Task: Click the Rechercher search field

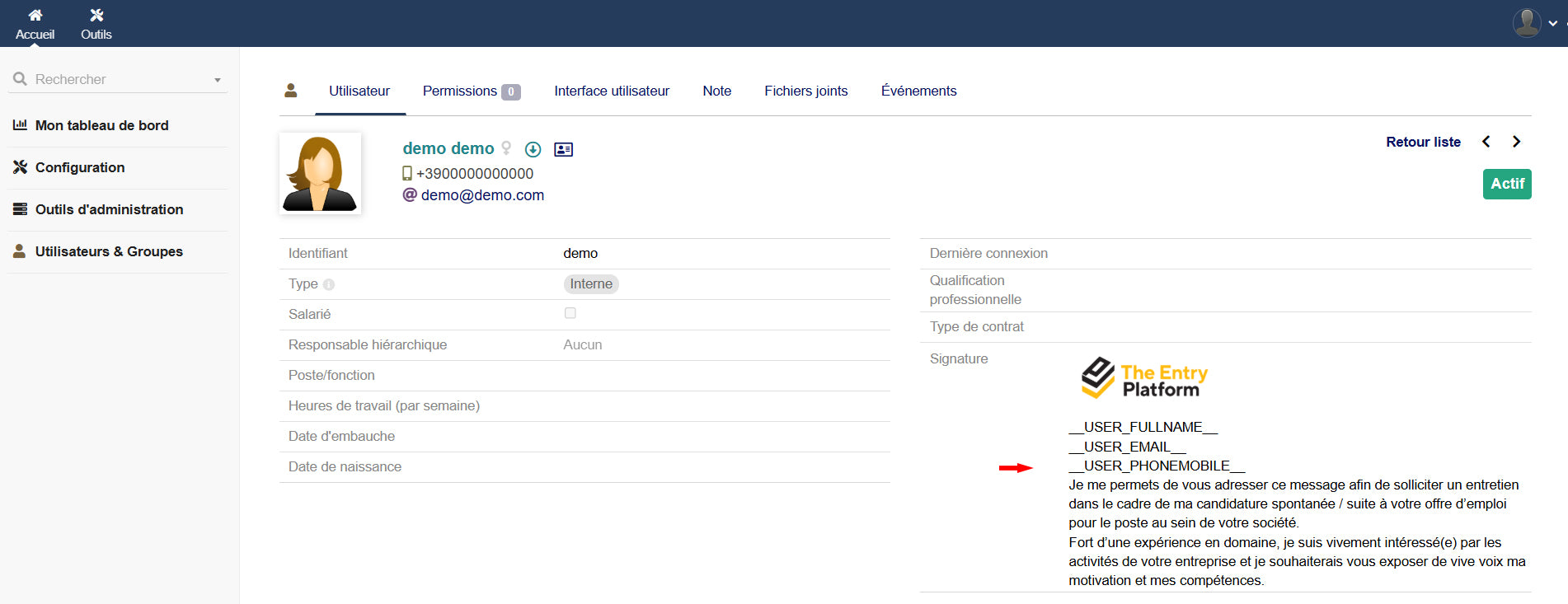Action: tap(115, 80)
